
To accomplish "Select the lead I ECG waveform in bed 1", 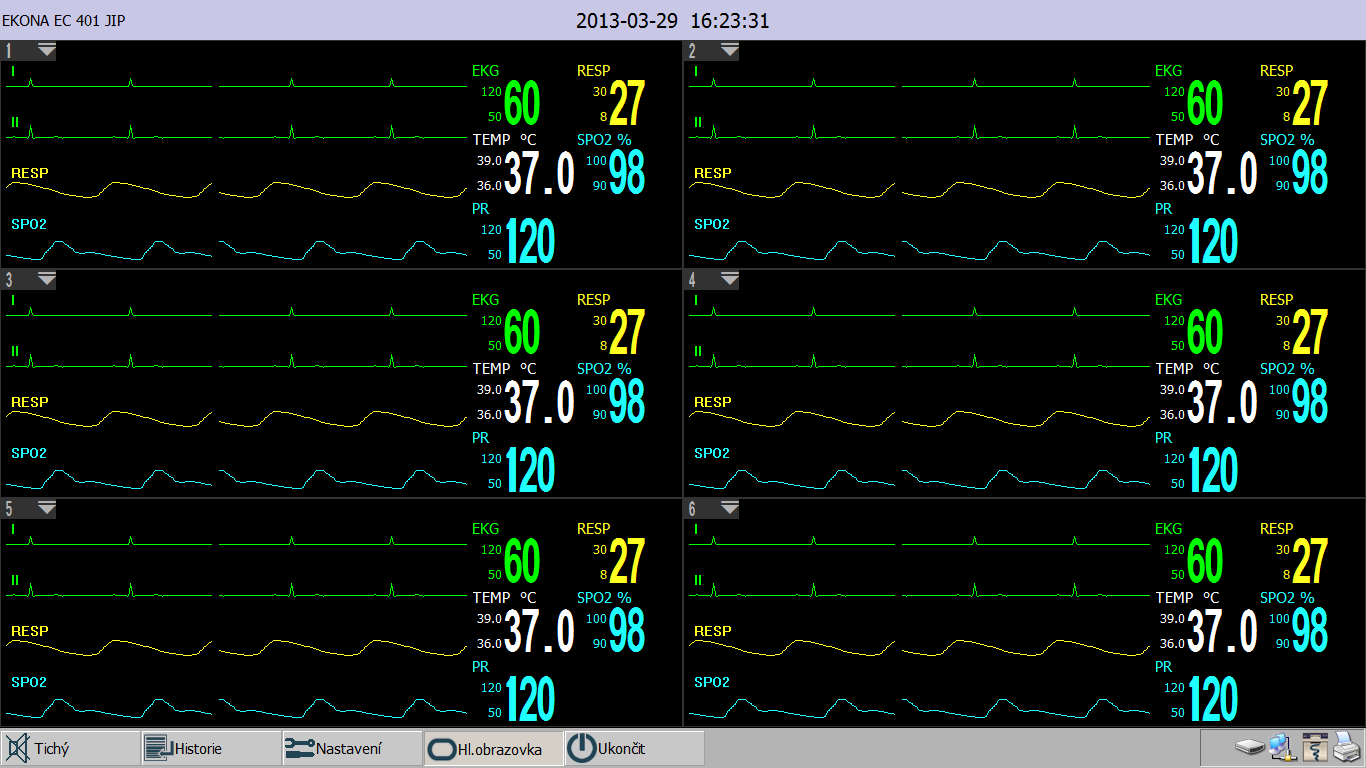I will pyautogui.click(x=236, y=83).
